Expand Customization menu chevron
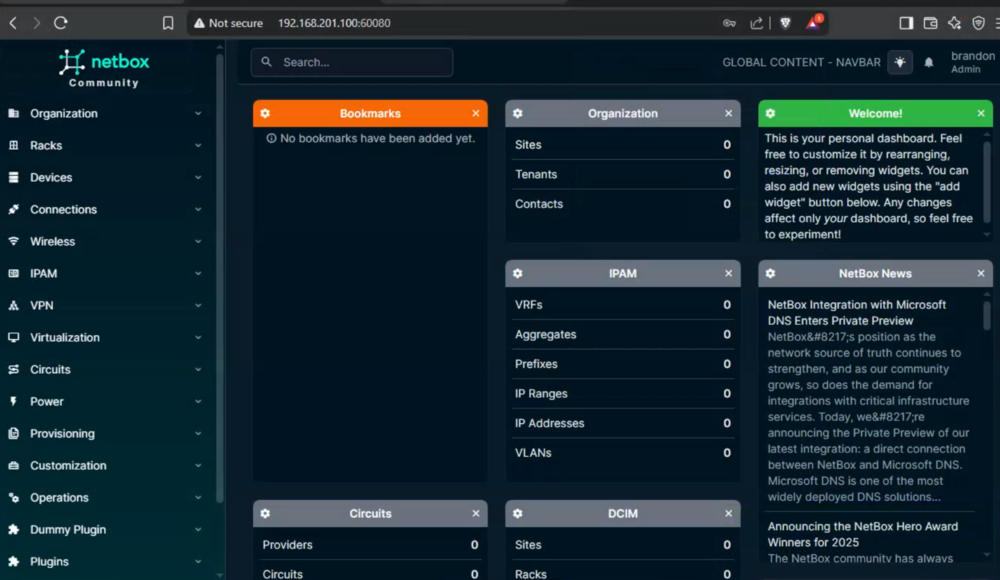The image size is (1000, 580). point(198,466)
